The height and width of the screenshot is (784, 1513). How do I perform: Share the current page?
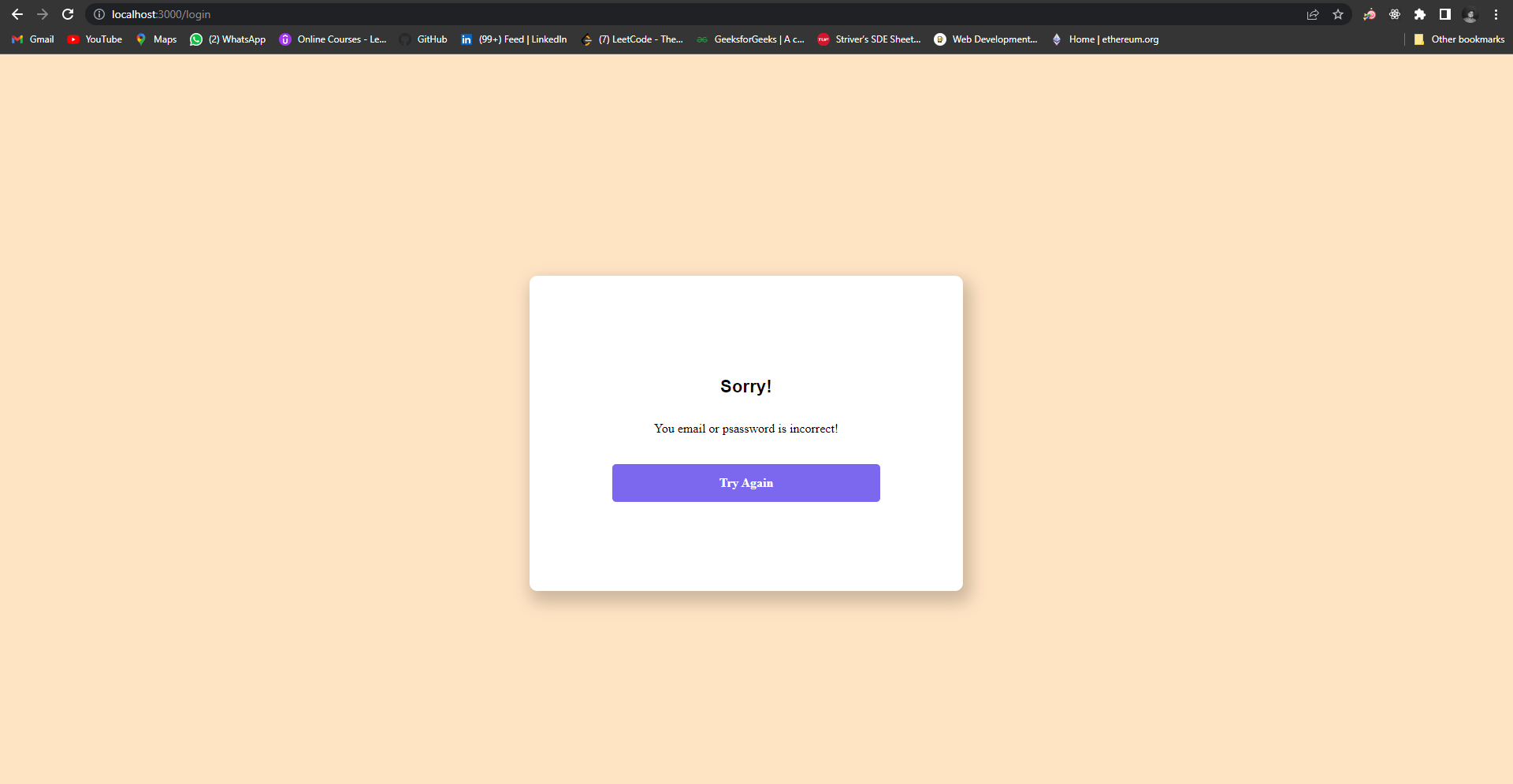tap(1312, 14)
